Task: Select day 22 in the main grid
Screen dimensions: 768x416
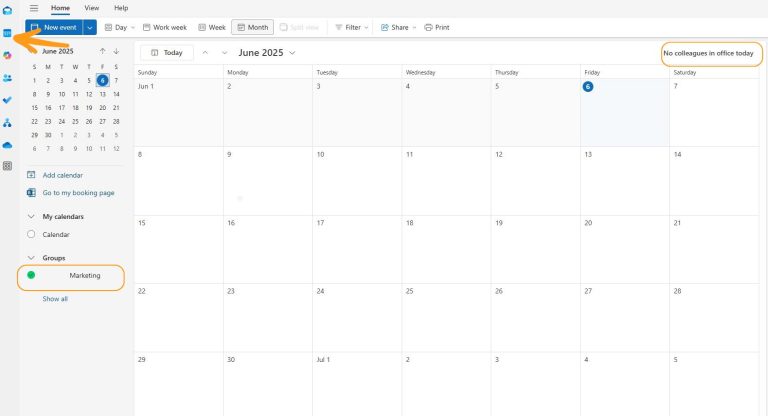Action: (179, 318)
